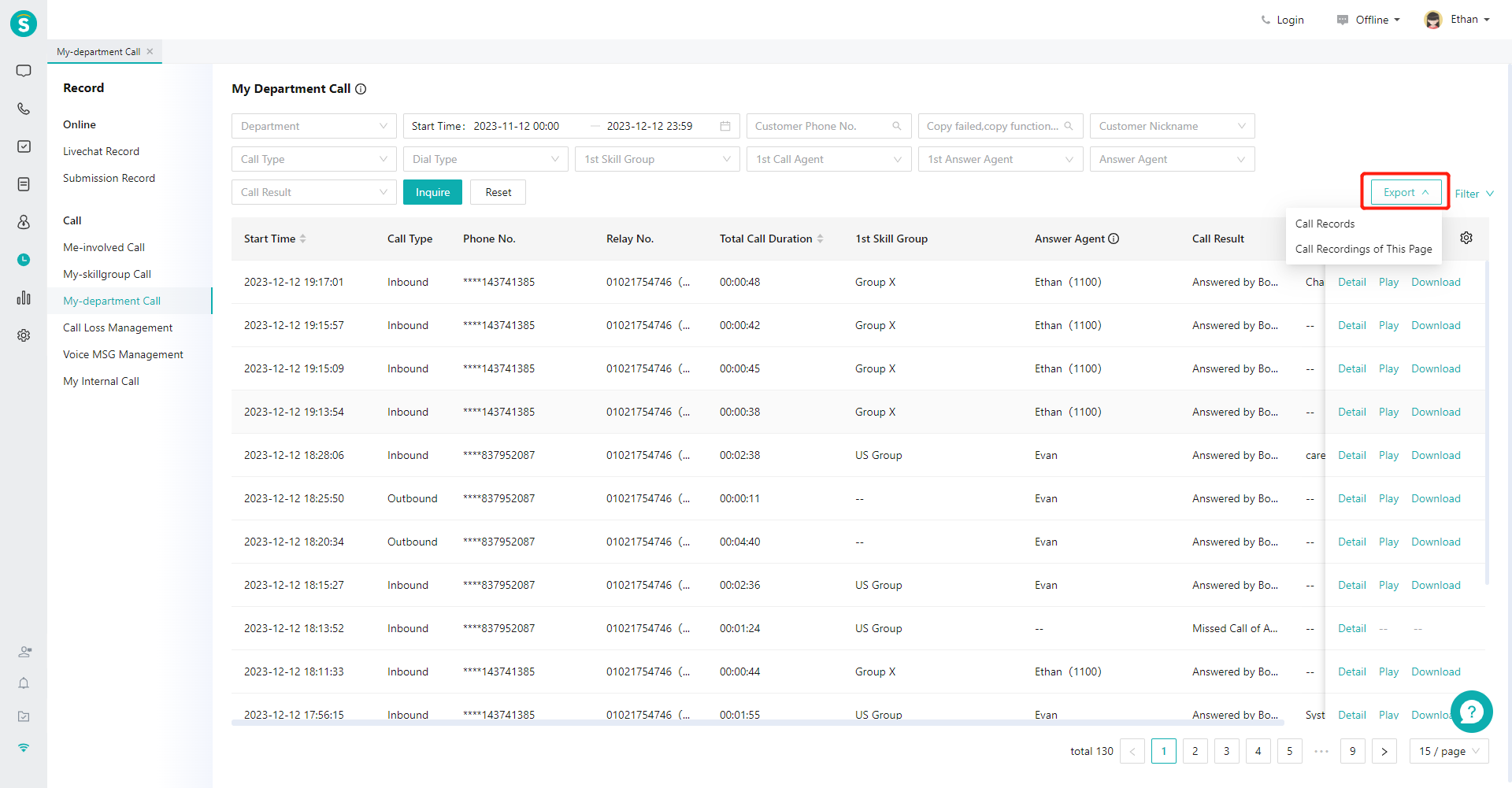Open the Department dropdown
This screenshot has width=1512, height=788.
pos(314,126)
